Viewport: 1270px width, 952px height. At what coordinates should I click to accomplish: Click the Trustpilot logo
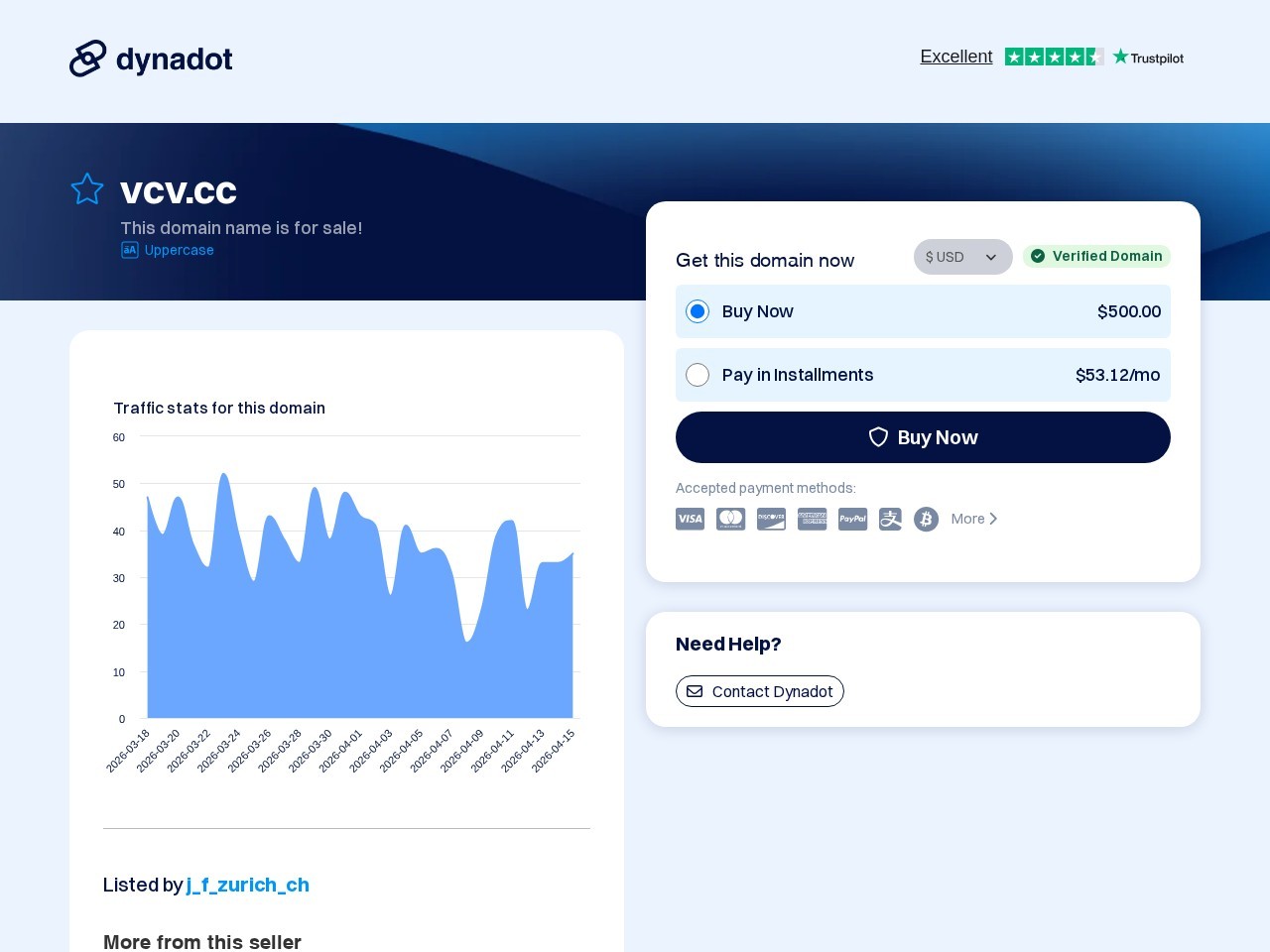[1148, 58]
